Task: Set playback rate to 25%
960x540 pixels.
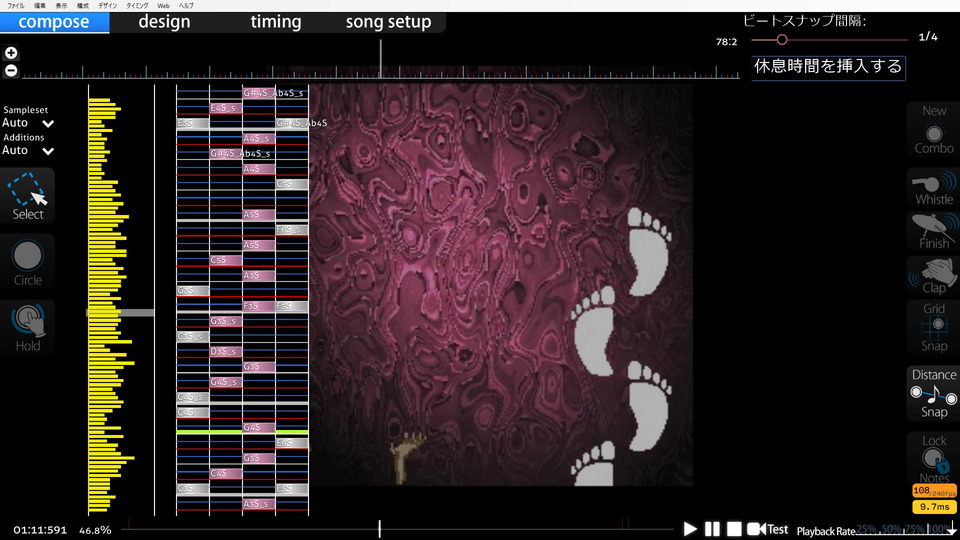Action: [865, 529]
